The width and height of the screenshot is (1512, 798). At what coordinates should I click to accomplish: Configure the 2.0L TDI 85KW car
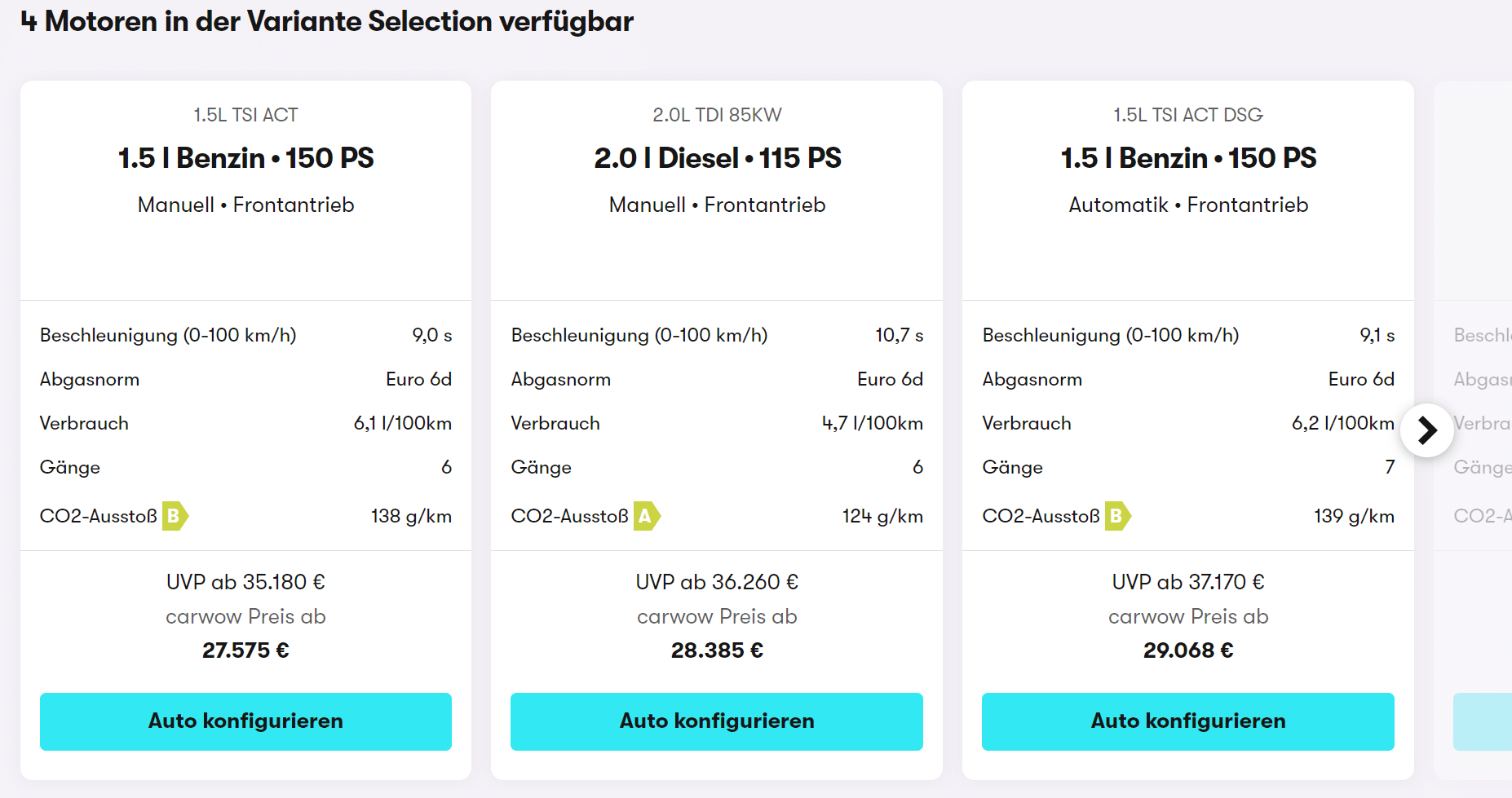[717, 721]
